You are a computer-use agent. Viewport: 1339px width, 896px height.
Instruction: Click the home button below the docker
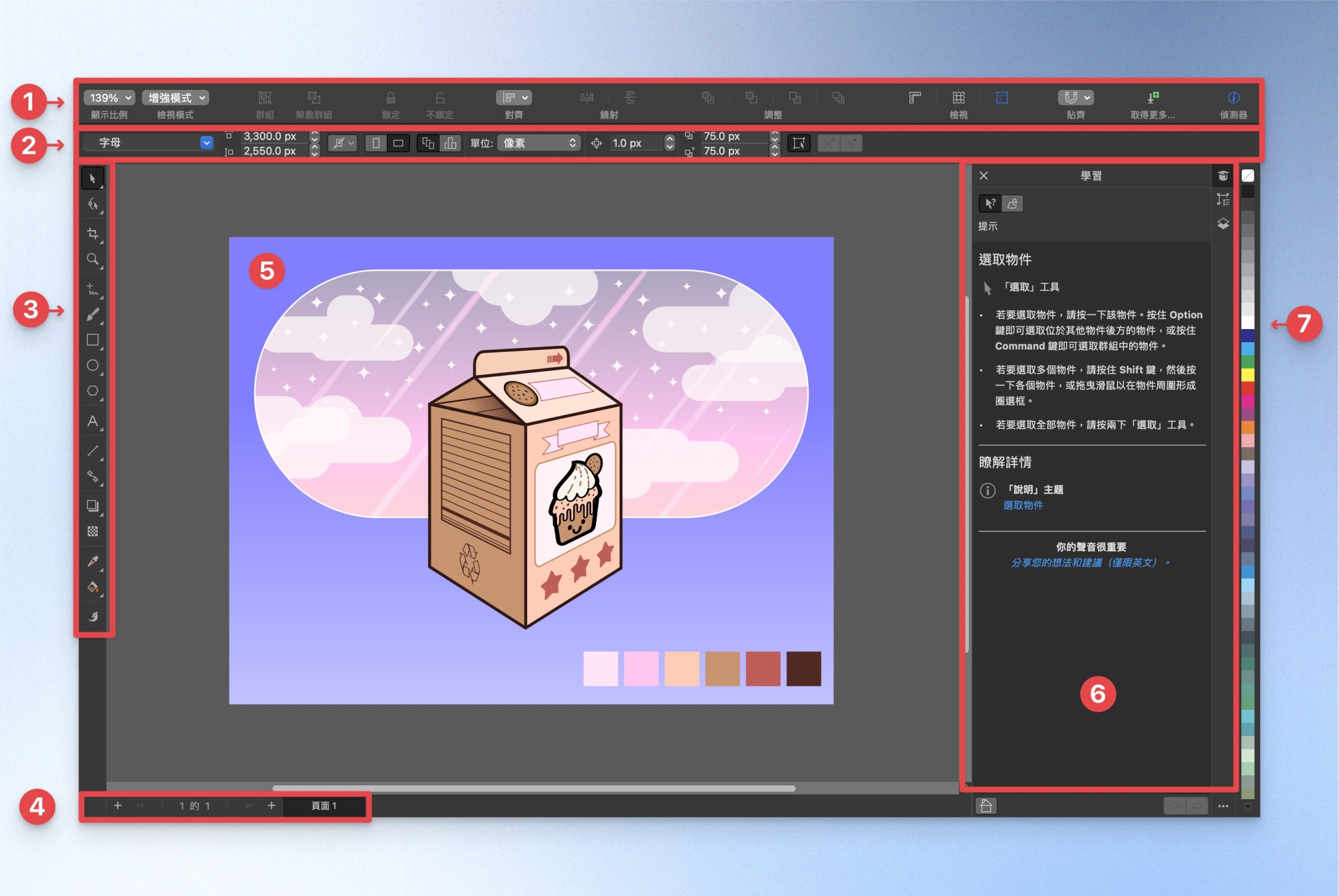[986, 806]
